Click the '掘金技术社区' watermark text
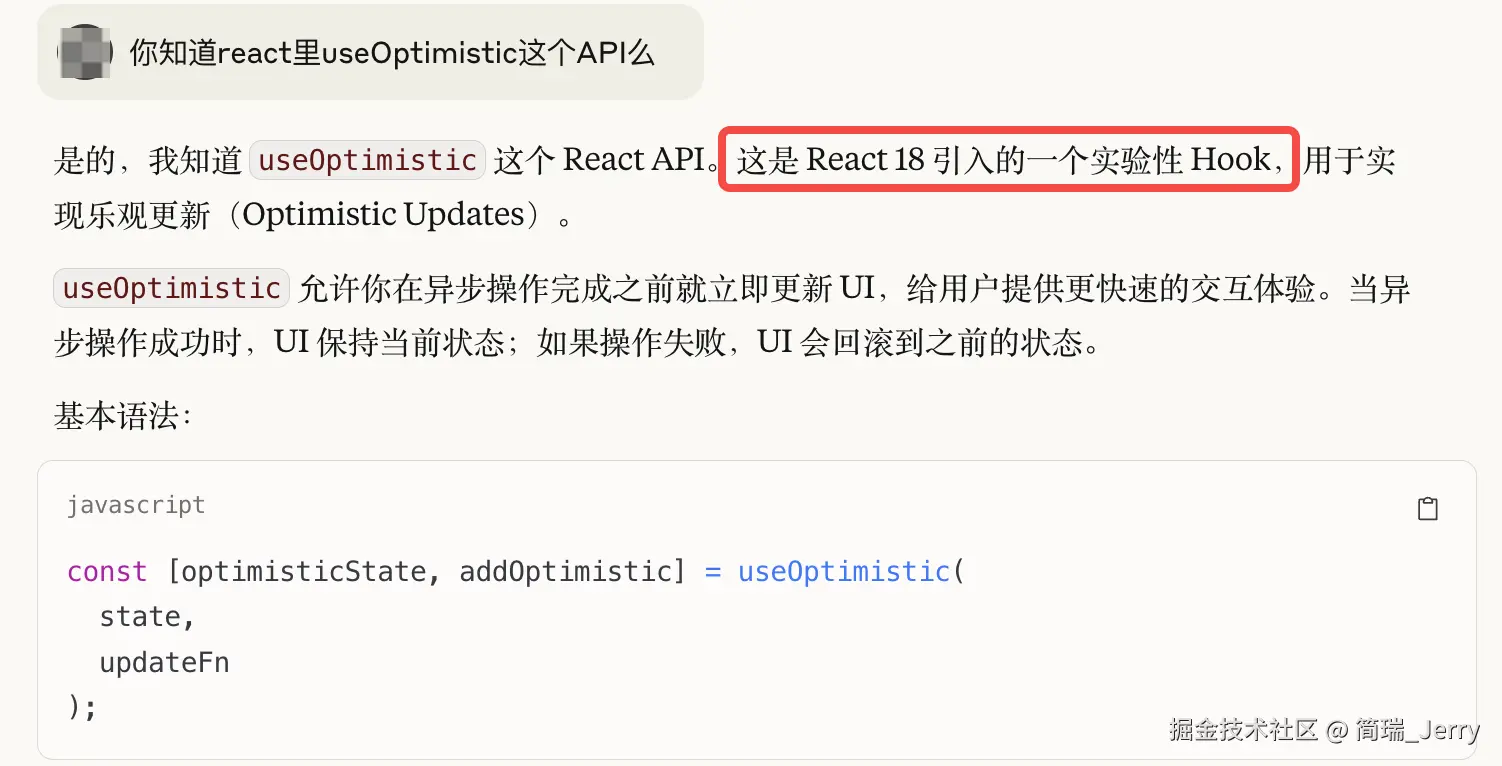This screenshot has height=766, width=1502. pos(1243,730)
